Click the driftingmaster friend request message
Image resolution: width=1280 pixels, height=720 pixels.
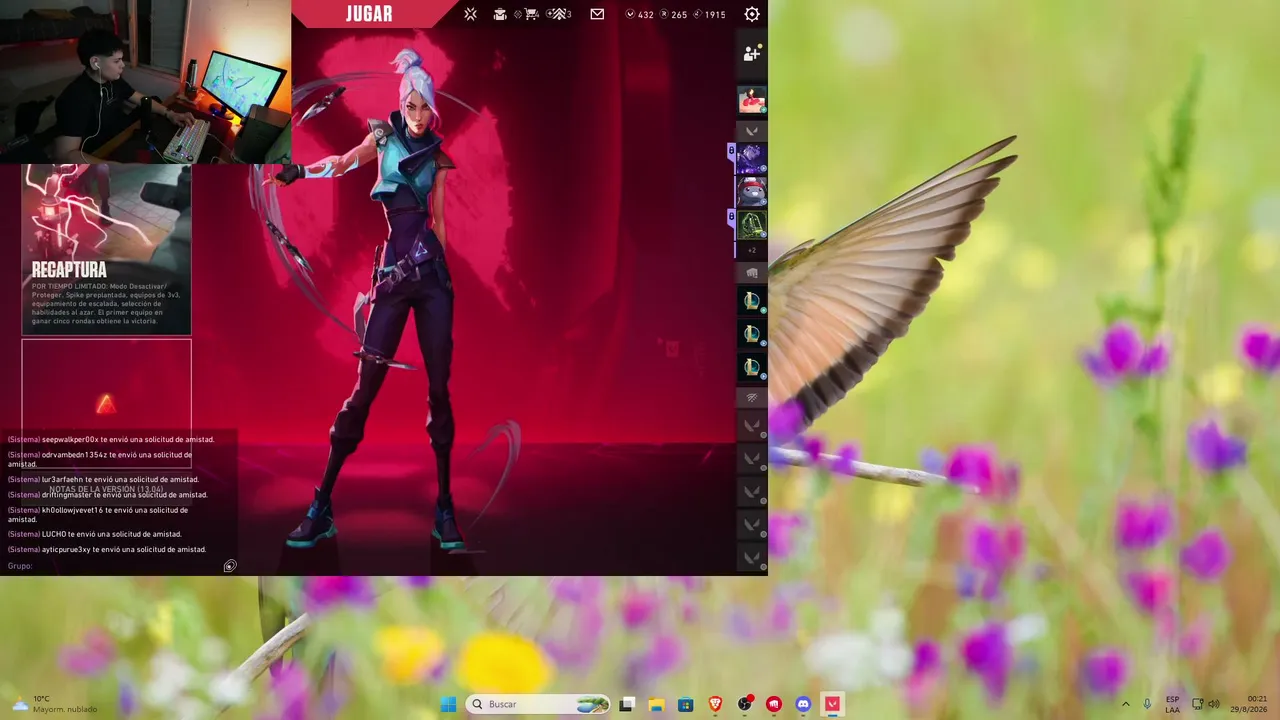pos(108,495)
